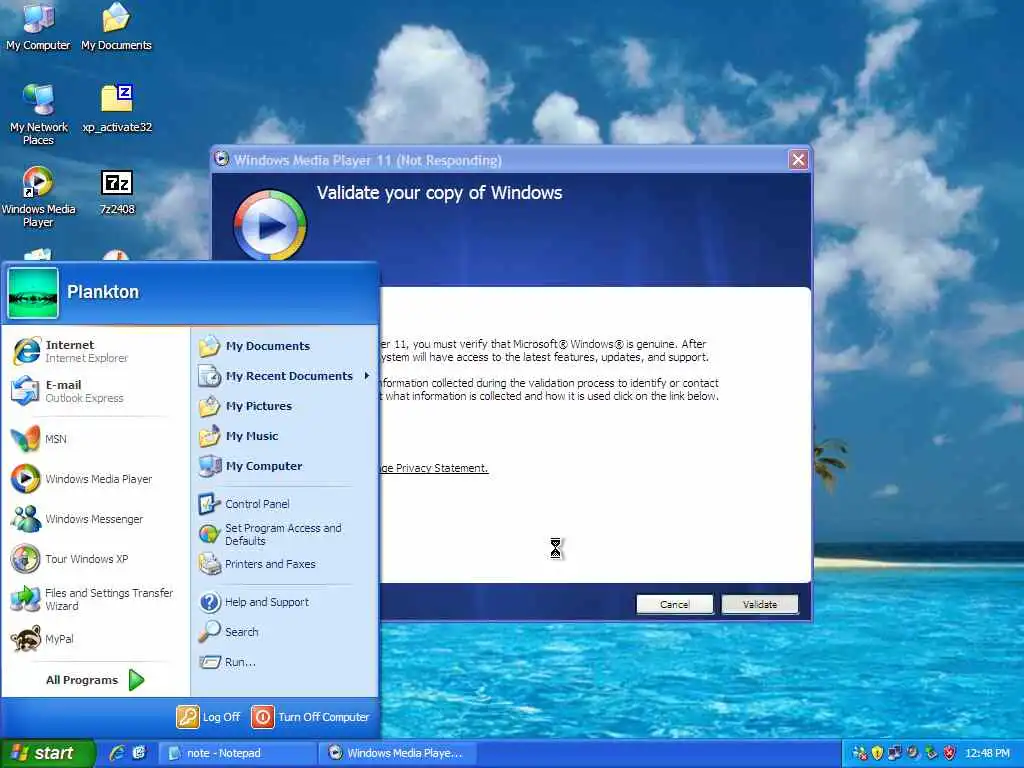Switch to Windows Media Player taskbar button
The width and height of the screenshot is (1024, 768).
tap(397, 754)
